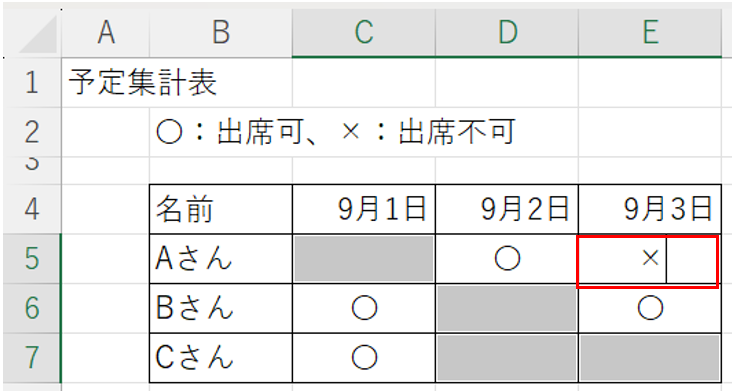Select row 1 header
Screen dimensions: 732x391
[x=32, y=83]
